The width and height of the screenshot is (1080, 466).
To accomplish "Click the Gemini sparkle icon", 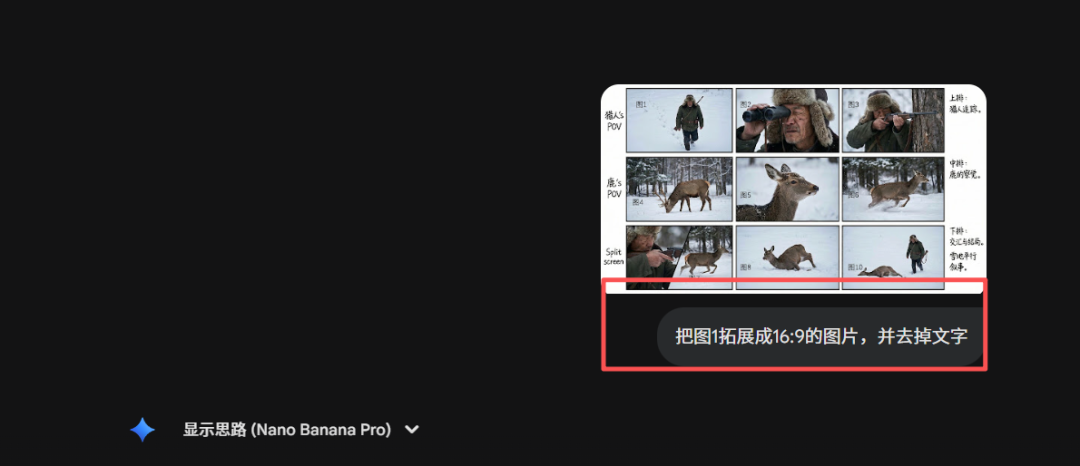I will [142, 430].
